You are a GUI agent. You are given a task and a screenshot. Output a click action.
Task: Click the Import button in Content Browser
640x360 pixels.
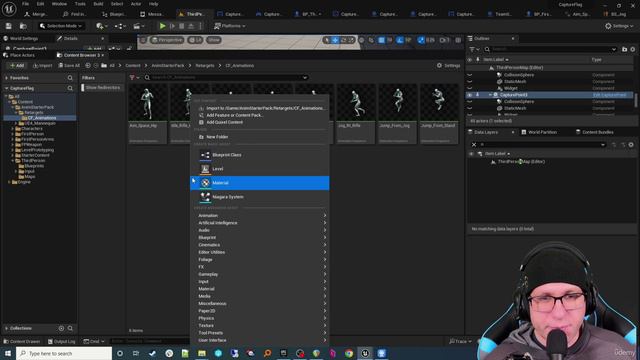(x=42, y=65)
